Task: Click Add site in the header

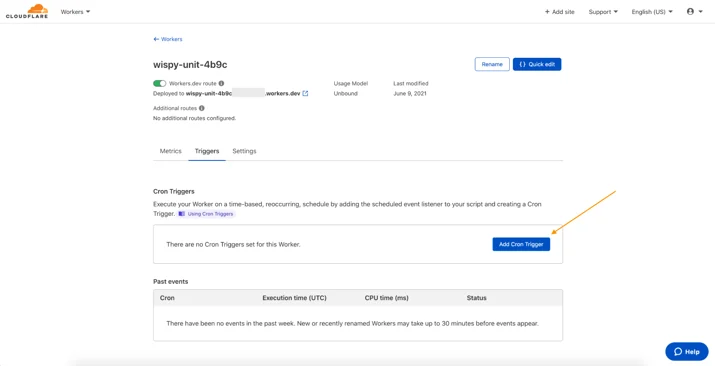Action: coord(560,12)
